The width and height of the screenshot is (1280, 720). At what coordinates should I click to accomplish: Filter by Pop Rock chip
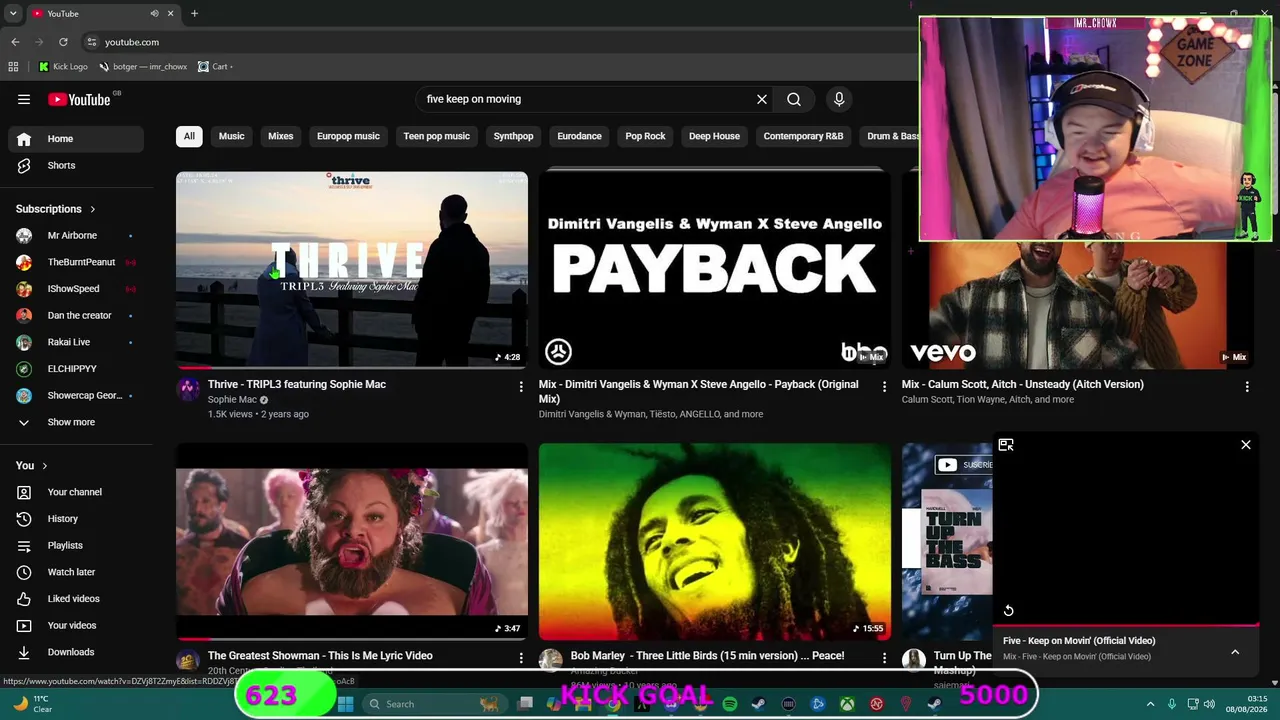pyautogui.click(x=645, y=136)
